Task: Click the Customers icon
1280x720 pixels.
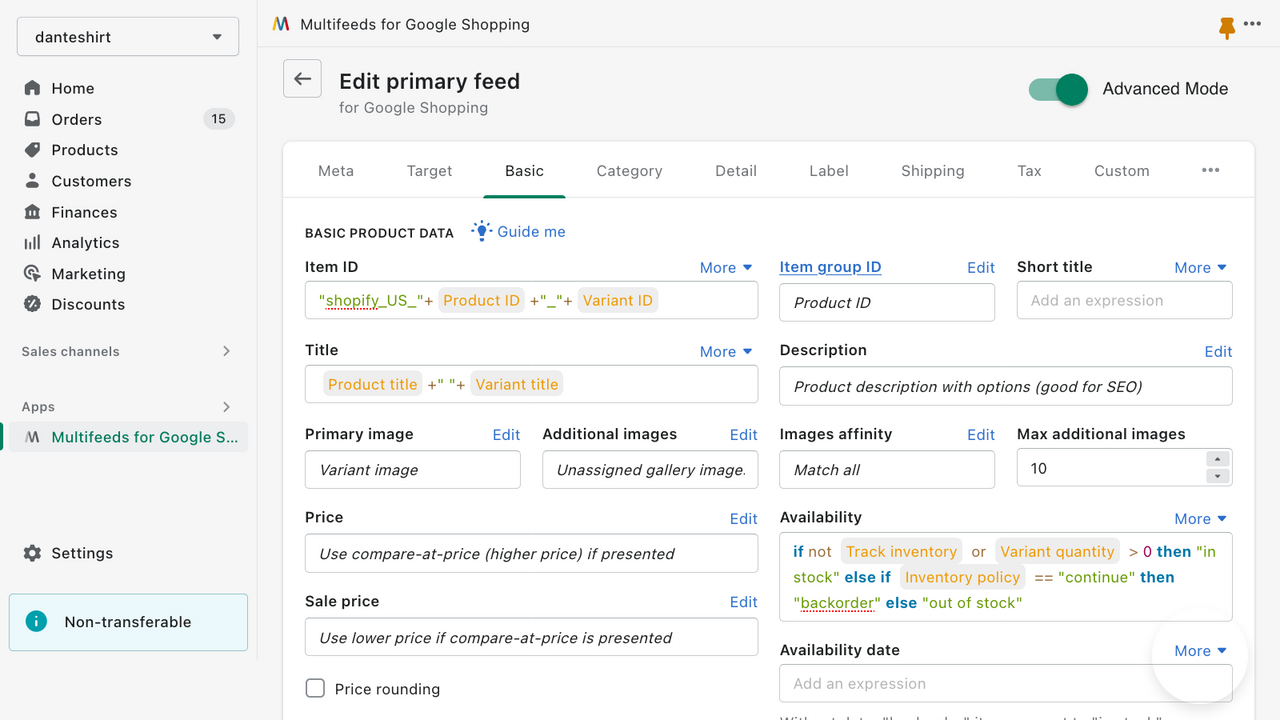Action: pos(31,181)
